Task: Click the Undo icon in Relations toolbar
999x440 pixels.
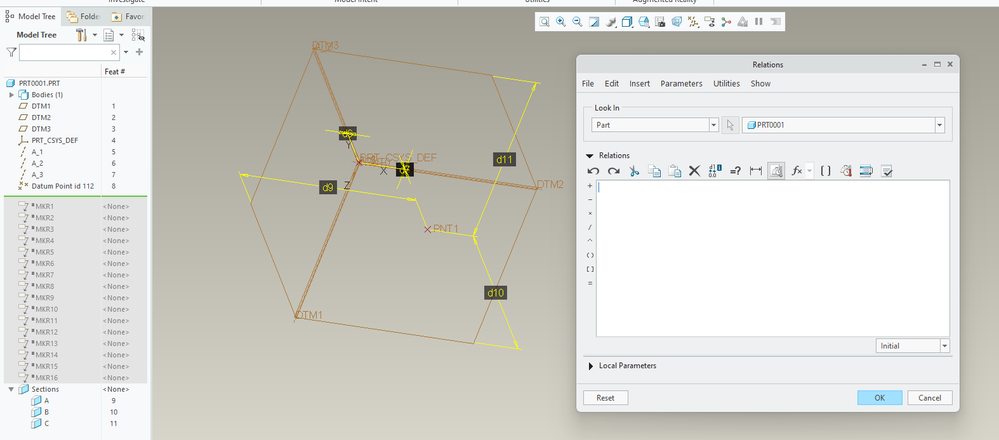Action: 593,171
